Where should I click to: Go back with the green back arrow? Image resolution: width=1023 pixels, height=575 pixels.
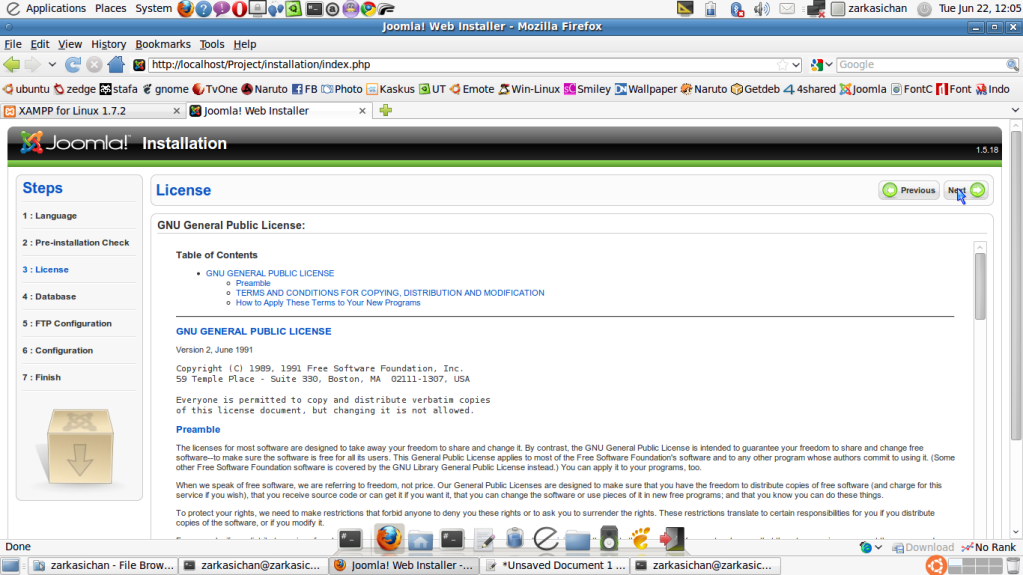[x=12, y=65]
